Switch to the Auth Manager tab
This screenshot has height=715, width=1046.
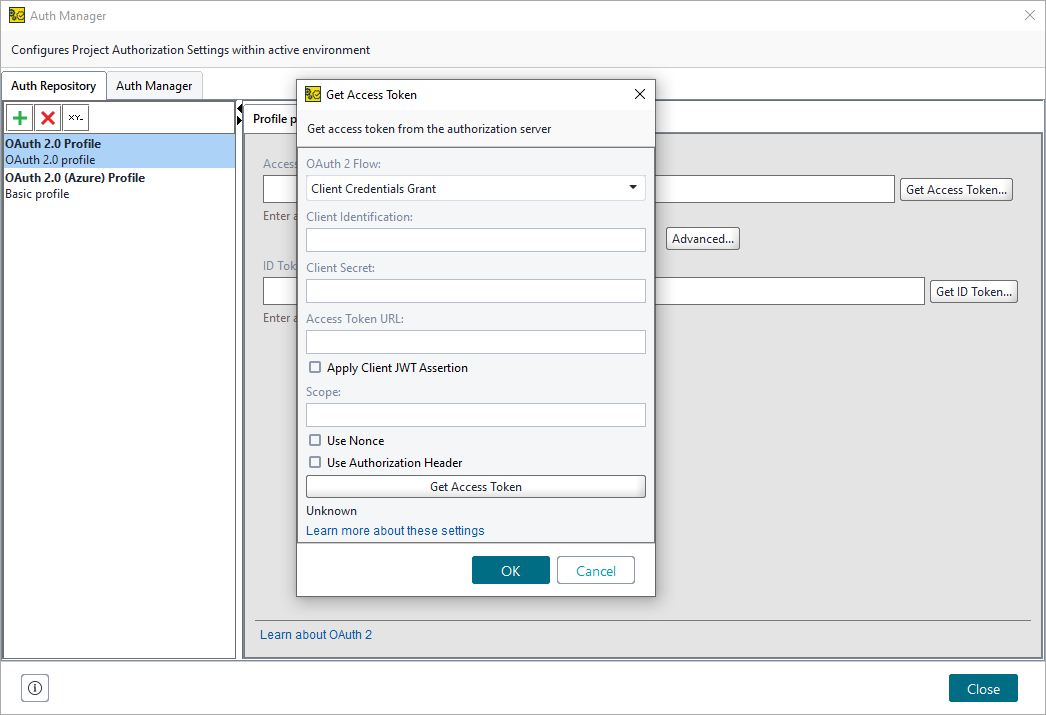(154, 85)
